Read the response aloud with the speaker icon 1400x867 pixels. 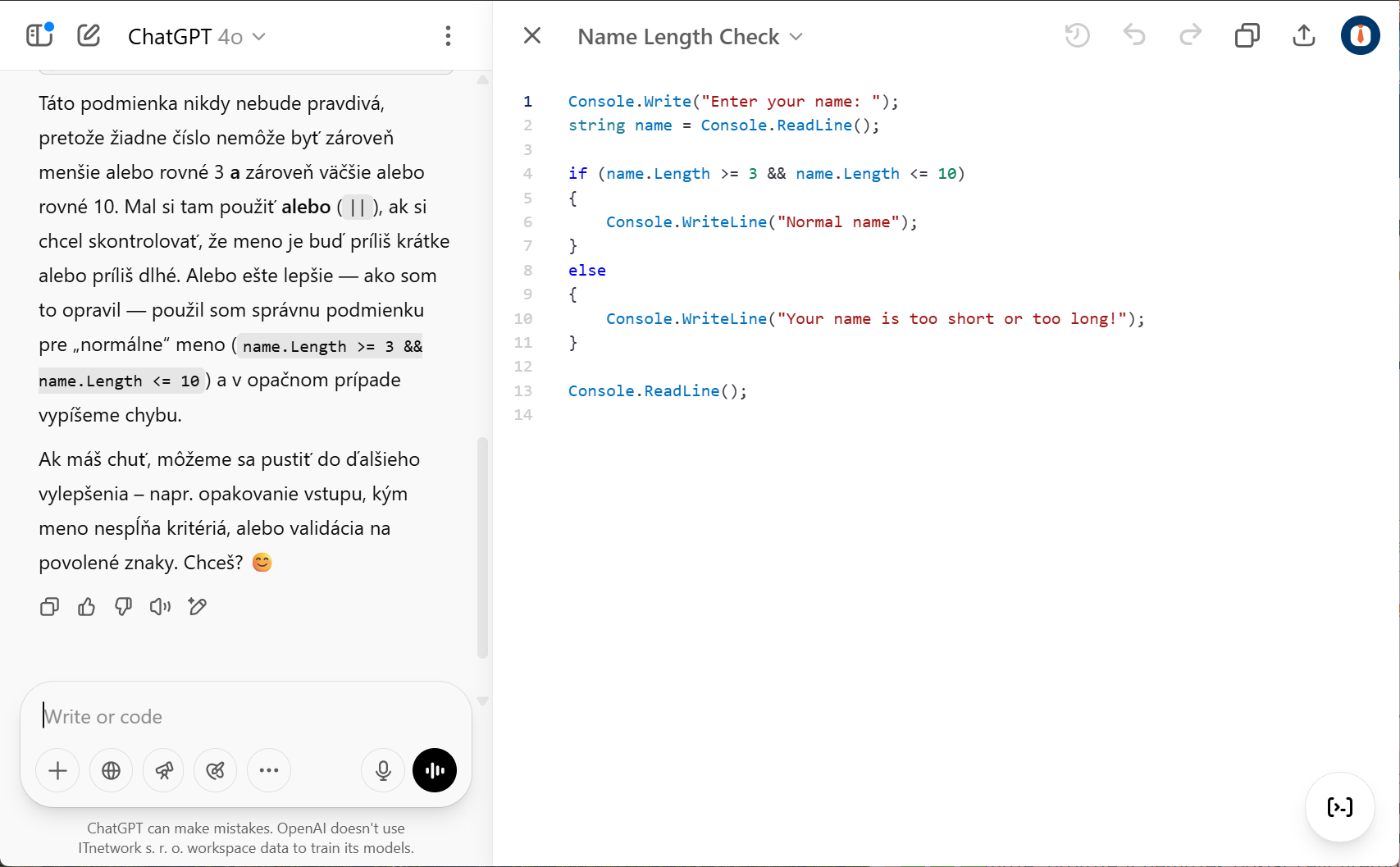(x=160, y=607)
